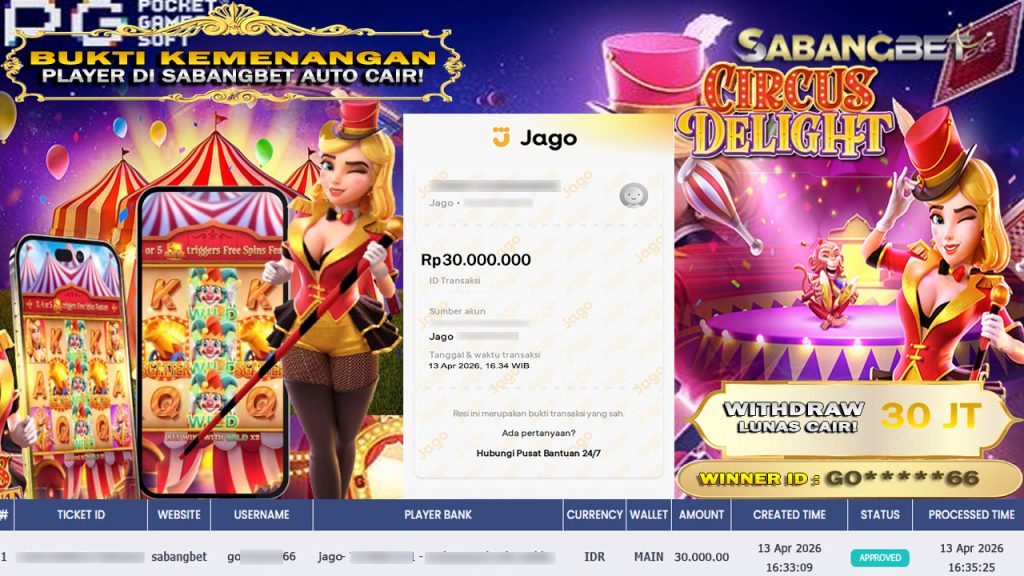Click Hubungi Pusat Bantuan 24/7 link
Viewport: 1024px width, 576px height.
(x=538, y=453)
